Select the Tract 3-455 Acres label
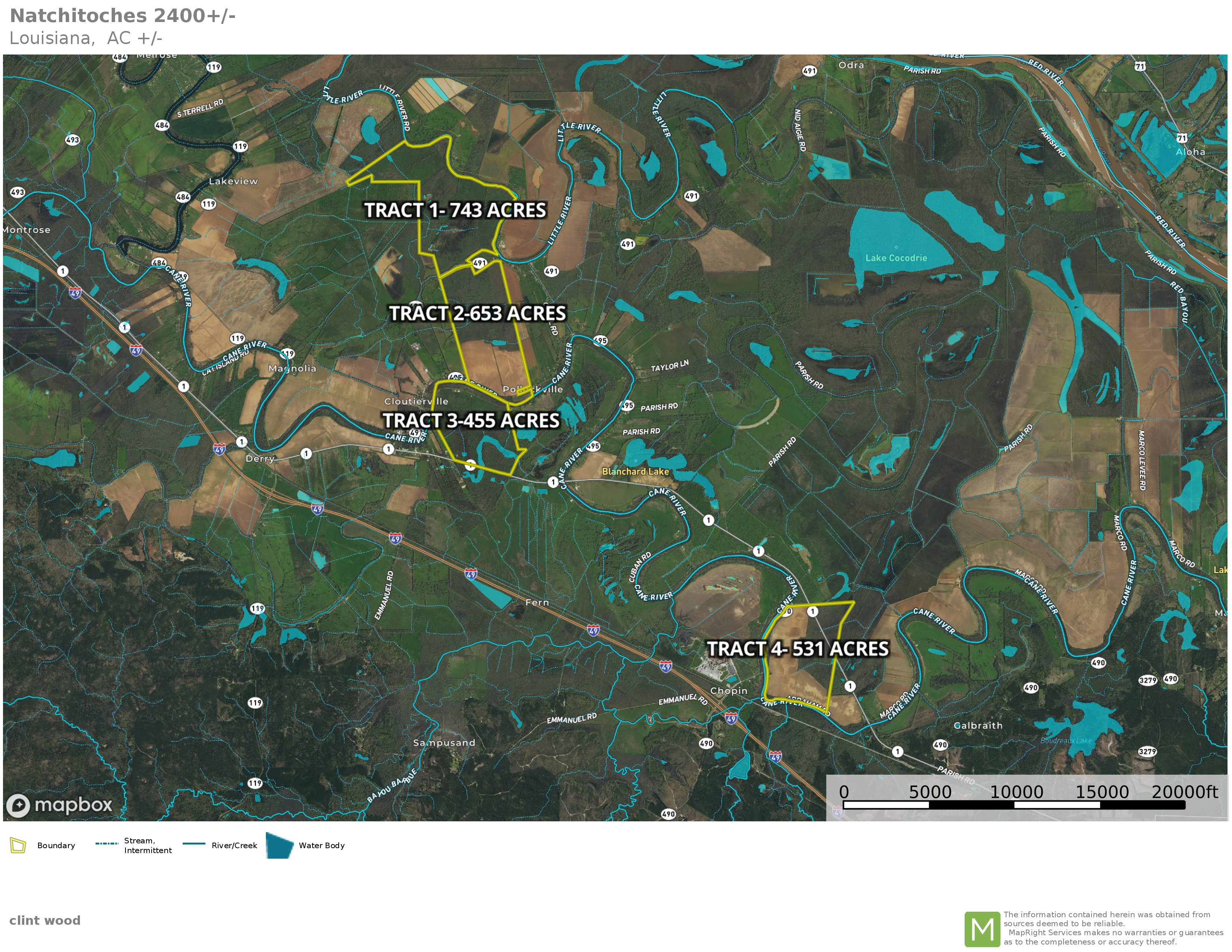Screen dimensions: 1232x952 pos(471,421)
